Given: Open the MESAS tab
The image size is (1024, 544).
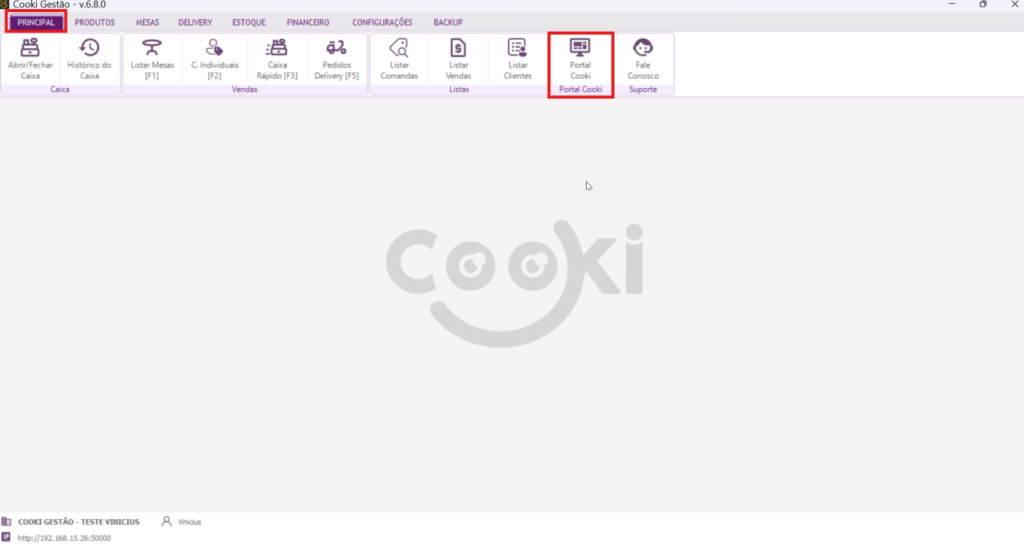Looking at the screenshot, I should pos(147,22).
